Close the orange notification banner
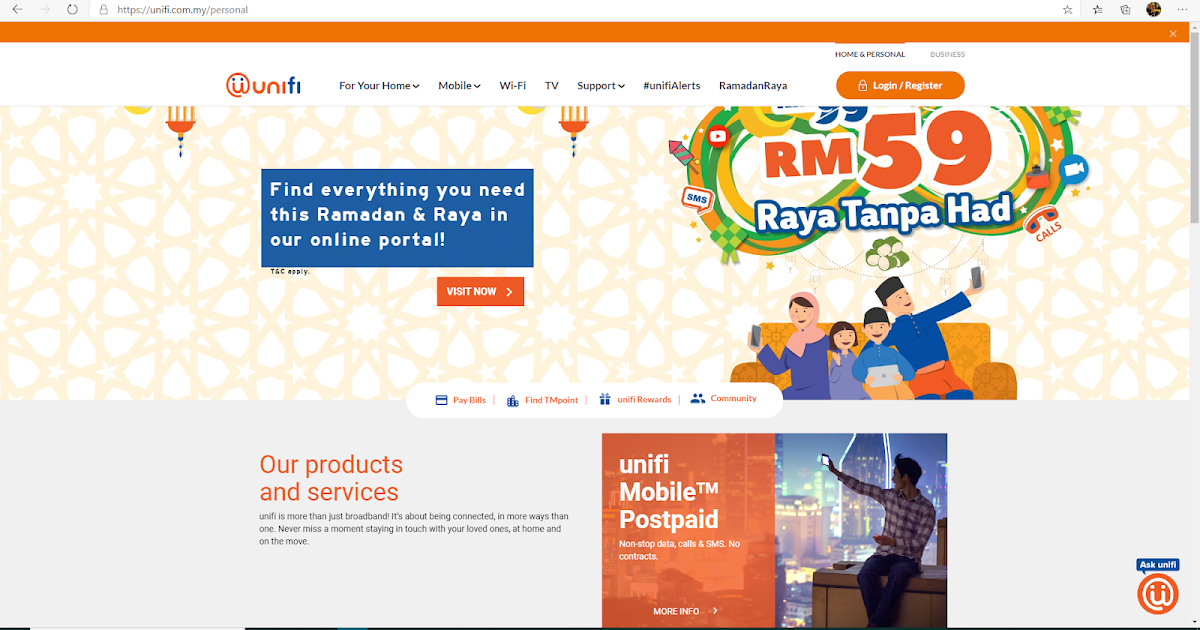 [x=1173, y=33]
